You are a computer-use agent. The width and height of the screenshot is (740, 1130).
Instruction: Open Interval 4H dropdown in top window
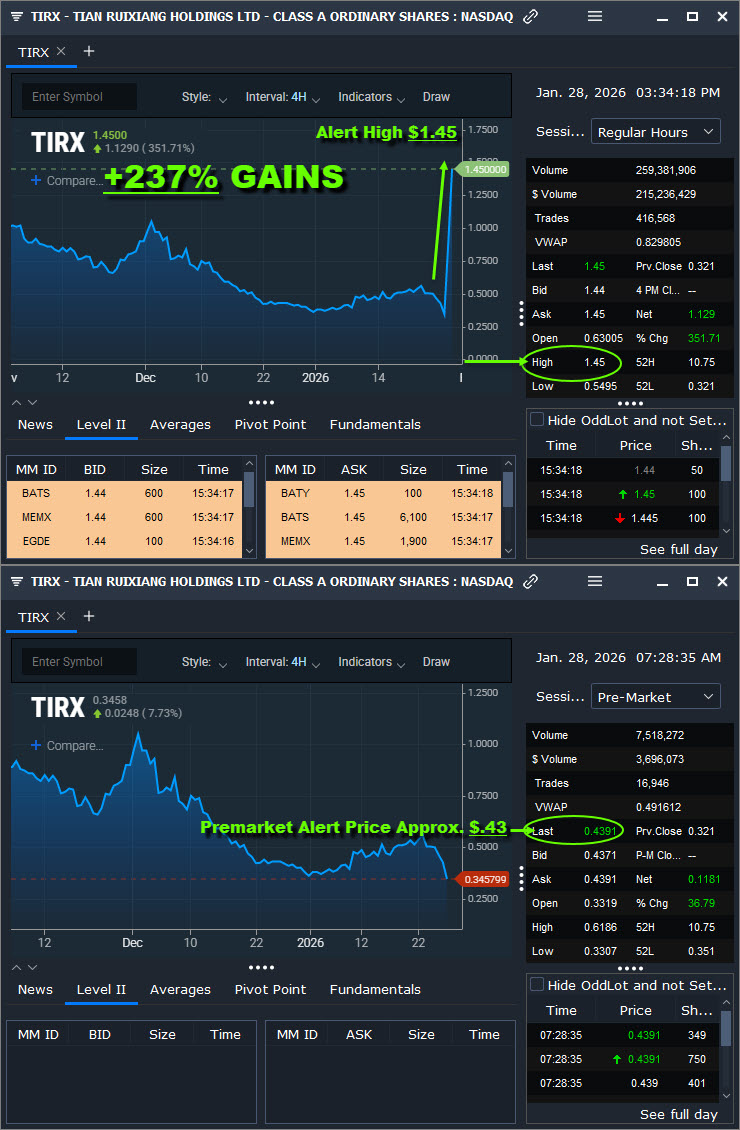[282, 97]
